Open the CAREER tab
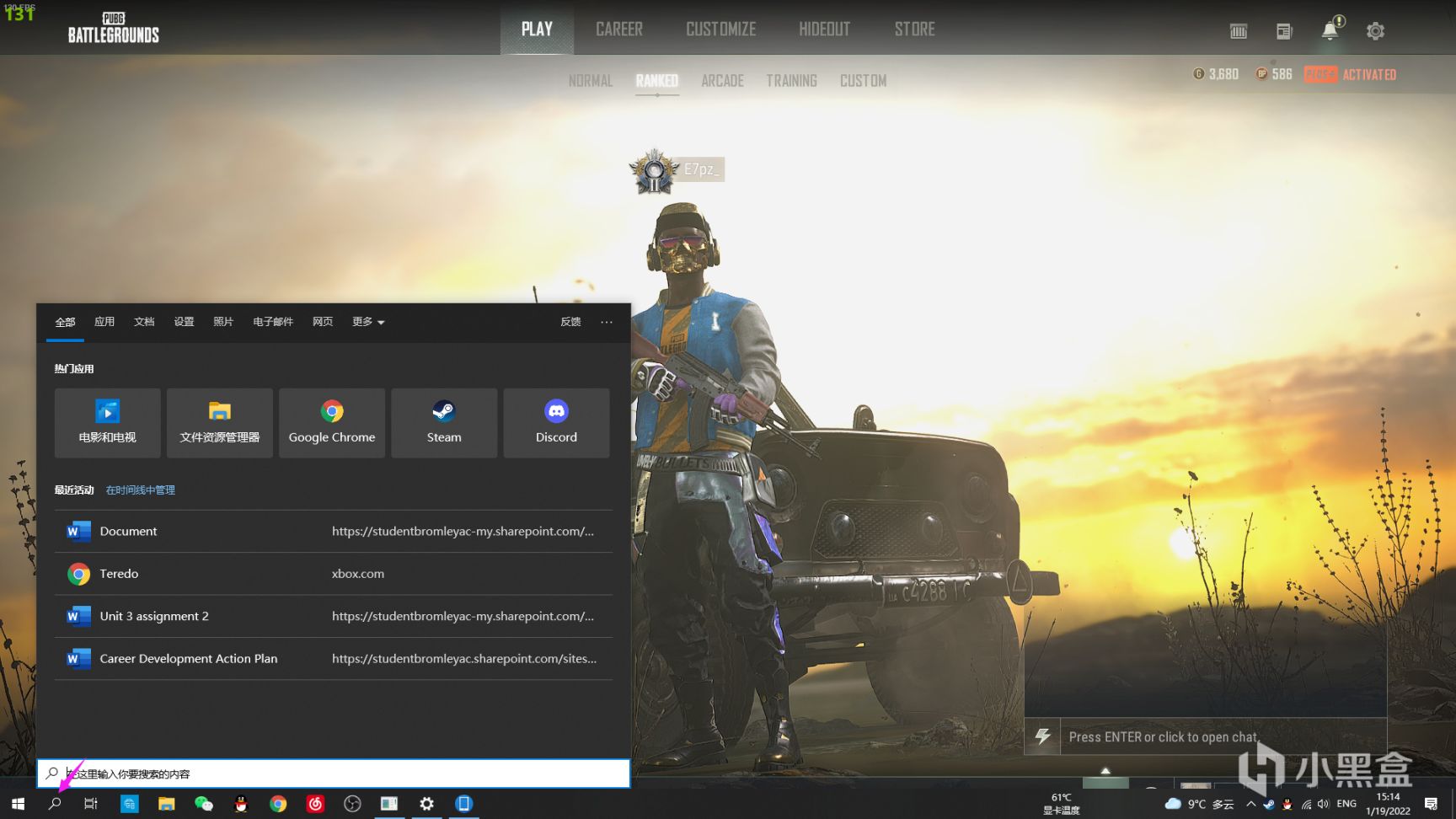 (x=619, y=29)
